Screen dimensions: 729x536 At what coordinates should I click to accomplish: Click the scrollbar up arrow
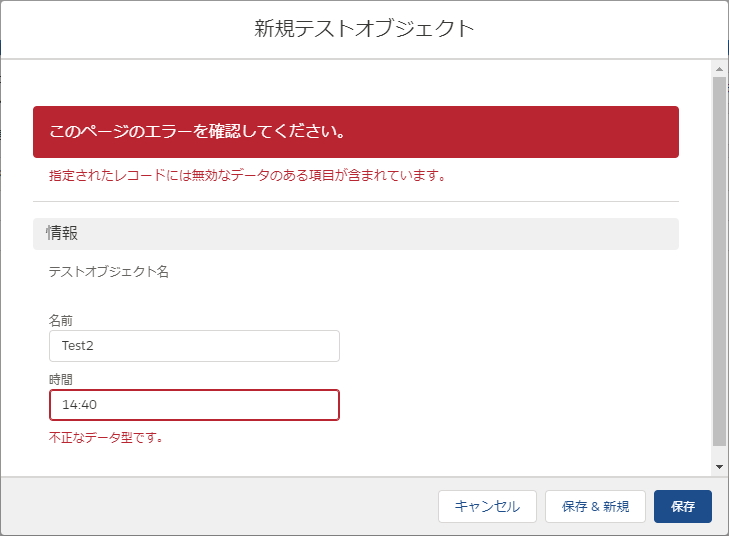(x=719, y=69)
